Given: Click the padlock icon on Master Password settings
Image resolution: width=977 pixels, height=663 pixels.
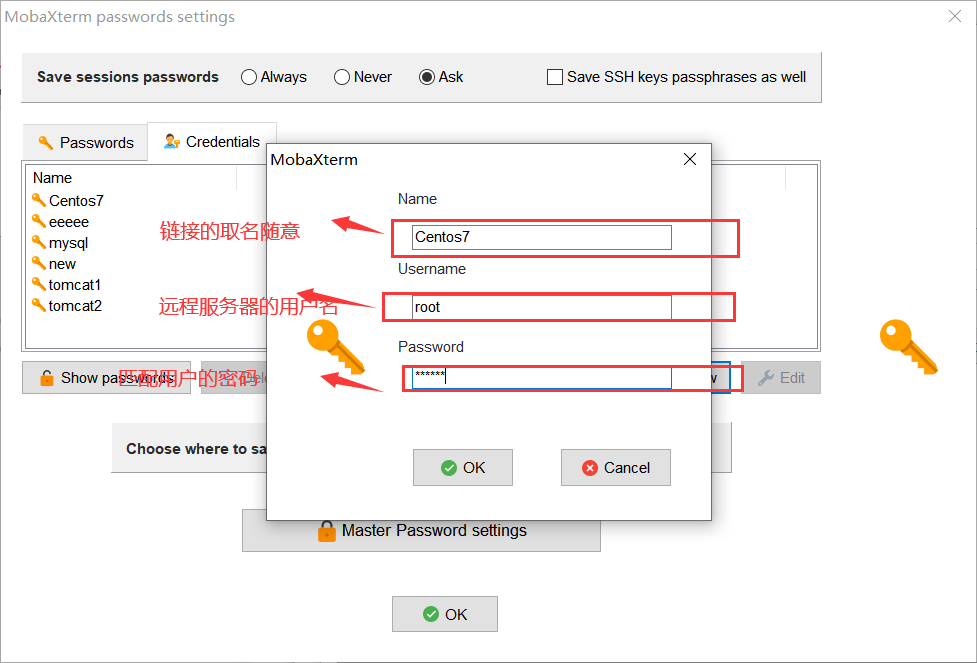Looking at the screenshot, I should pyautogui.click(x=328, y=530).
